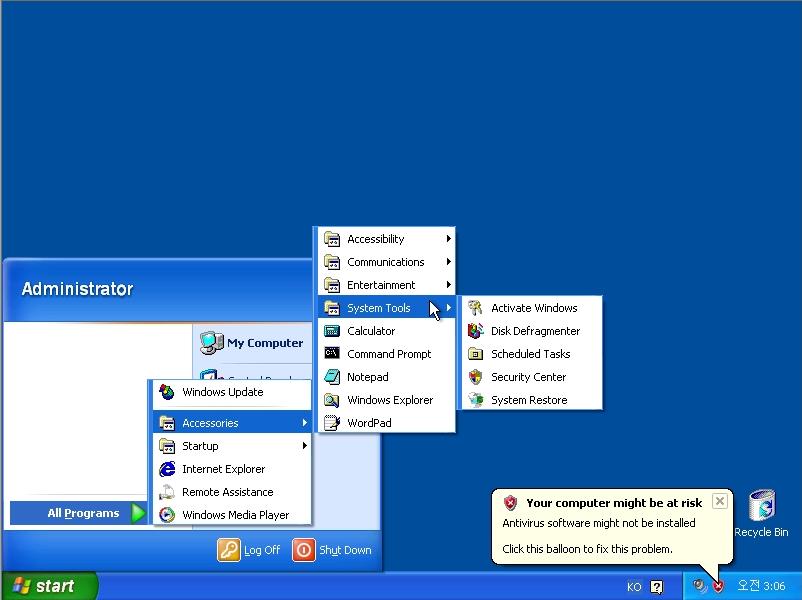Click the Windows Update text label
This screenshot has width=802, height=600.
(223, 392)
